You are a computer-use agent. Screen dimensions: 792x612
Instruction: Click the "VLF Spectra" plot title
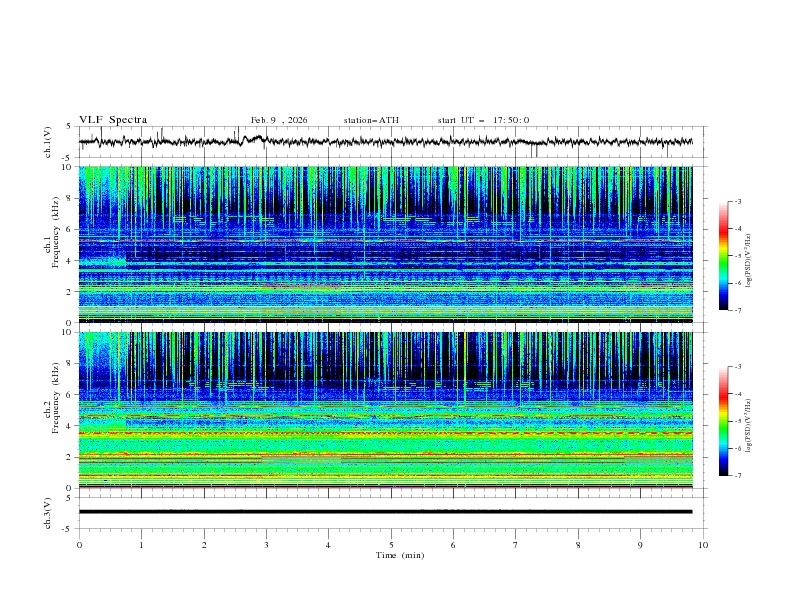pos(113,120)
